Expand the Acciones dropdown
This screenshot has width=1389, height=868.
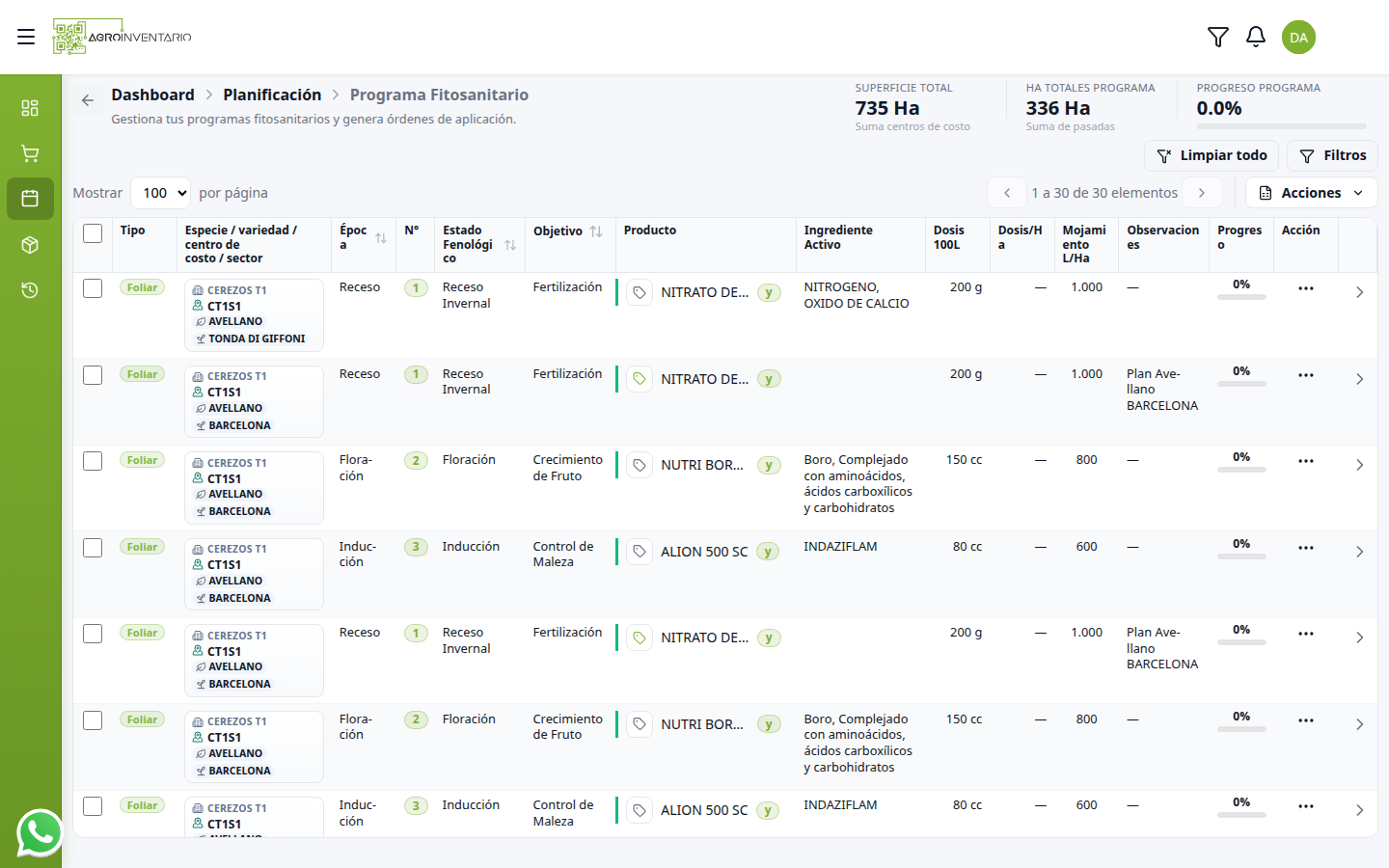pos(1311,193)
